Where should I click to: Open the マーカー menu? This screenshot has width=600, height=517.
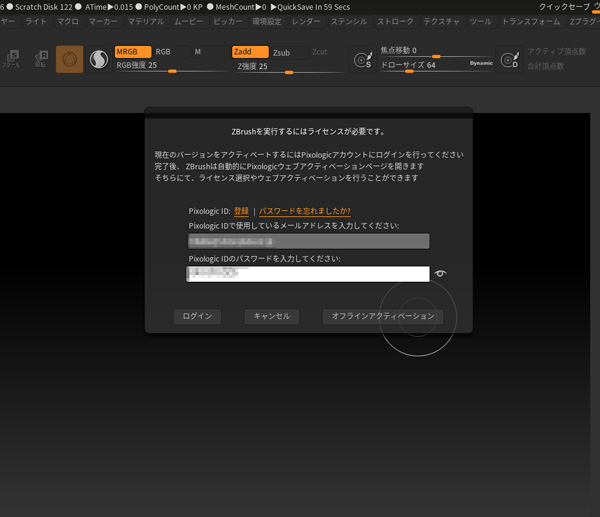point(103,22)
